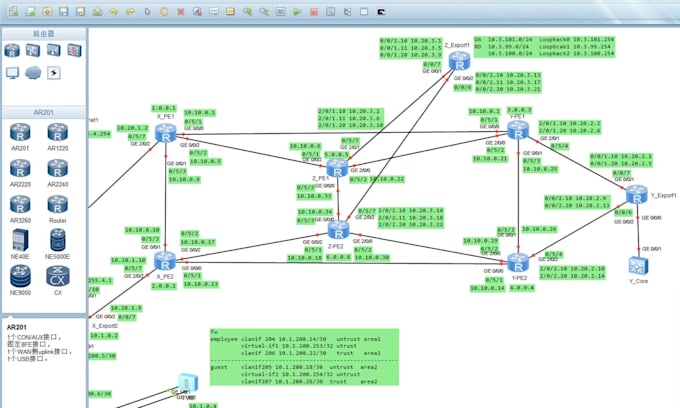The width and height of the screenshot is (680, 408).
Task: Pick the NE40E device model
Action: (x=20, y=244)
